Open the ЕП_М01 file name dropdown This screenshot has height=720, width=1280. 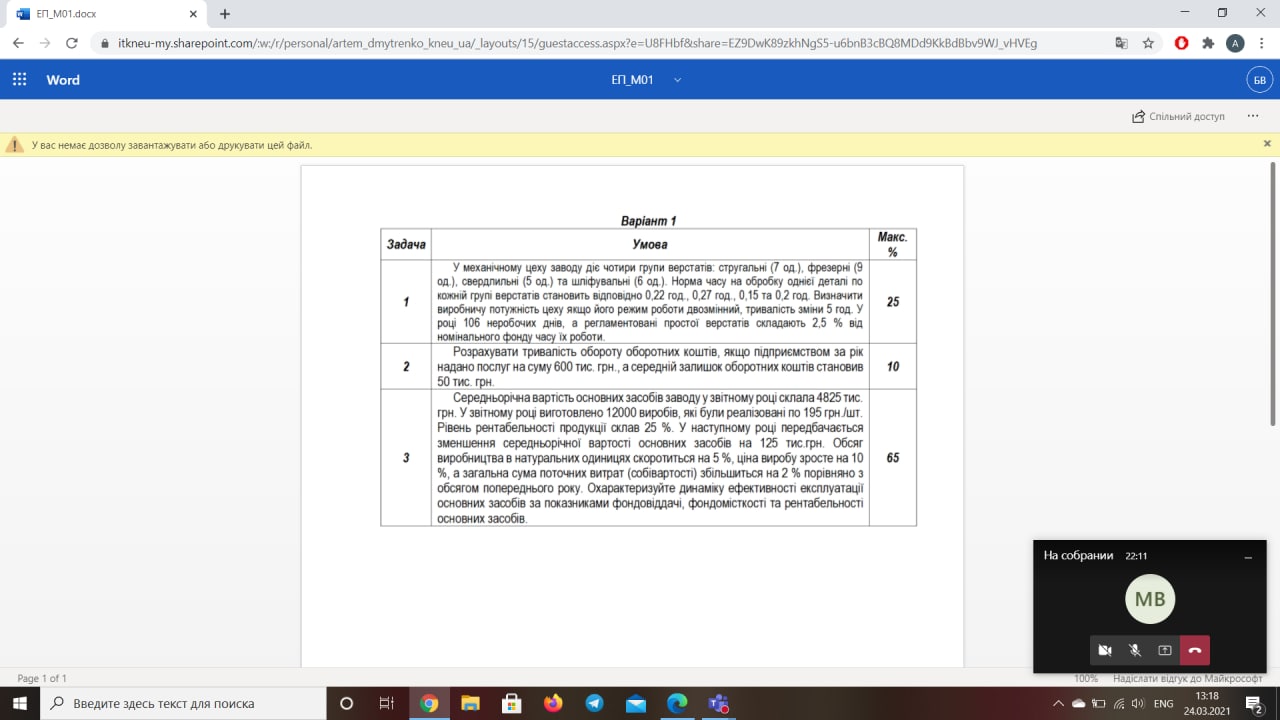[677, 80]
